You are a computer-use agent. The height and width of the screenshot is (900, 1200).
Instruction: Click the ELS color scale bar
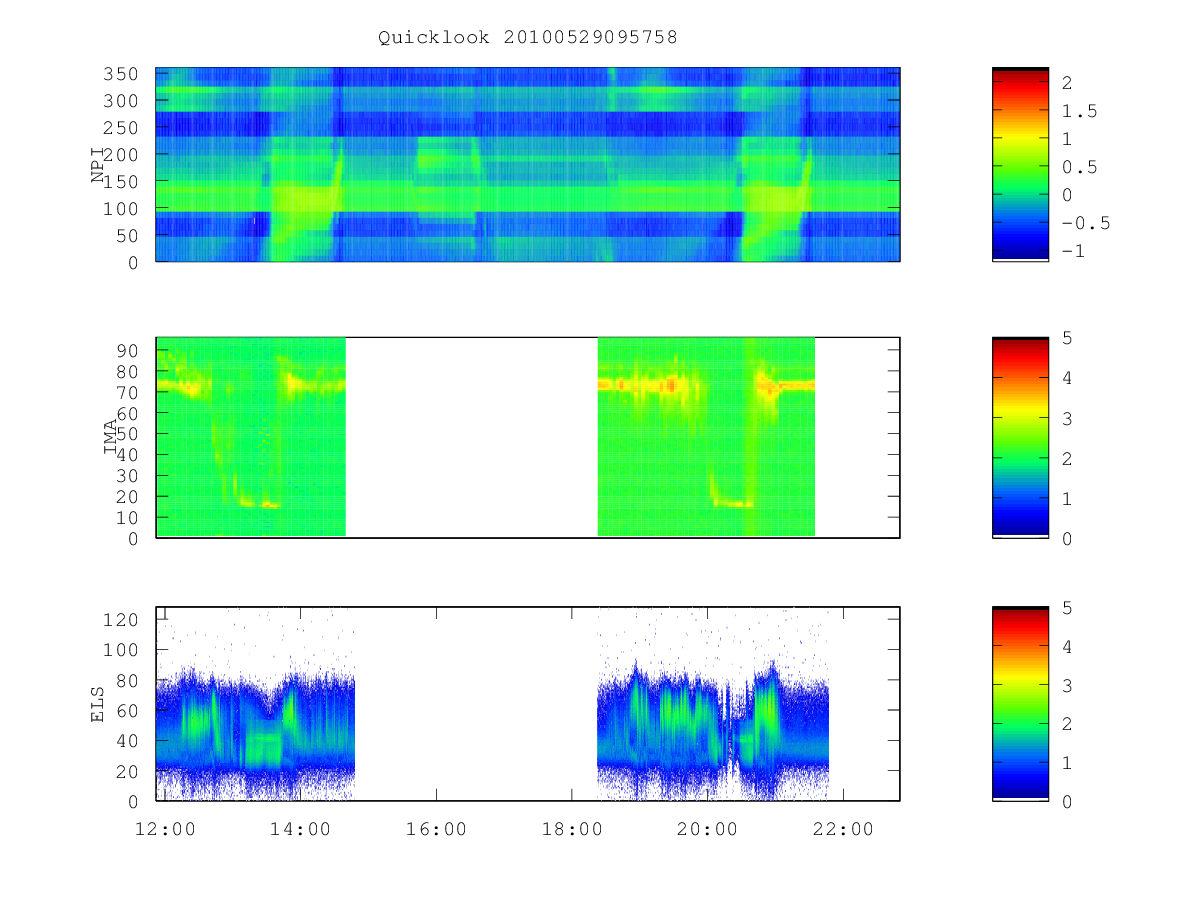click(x=1020, y=703)
